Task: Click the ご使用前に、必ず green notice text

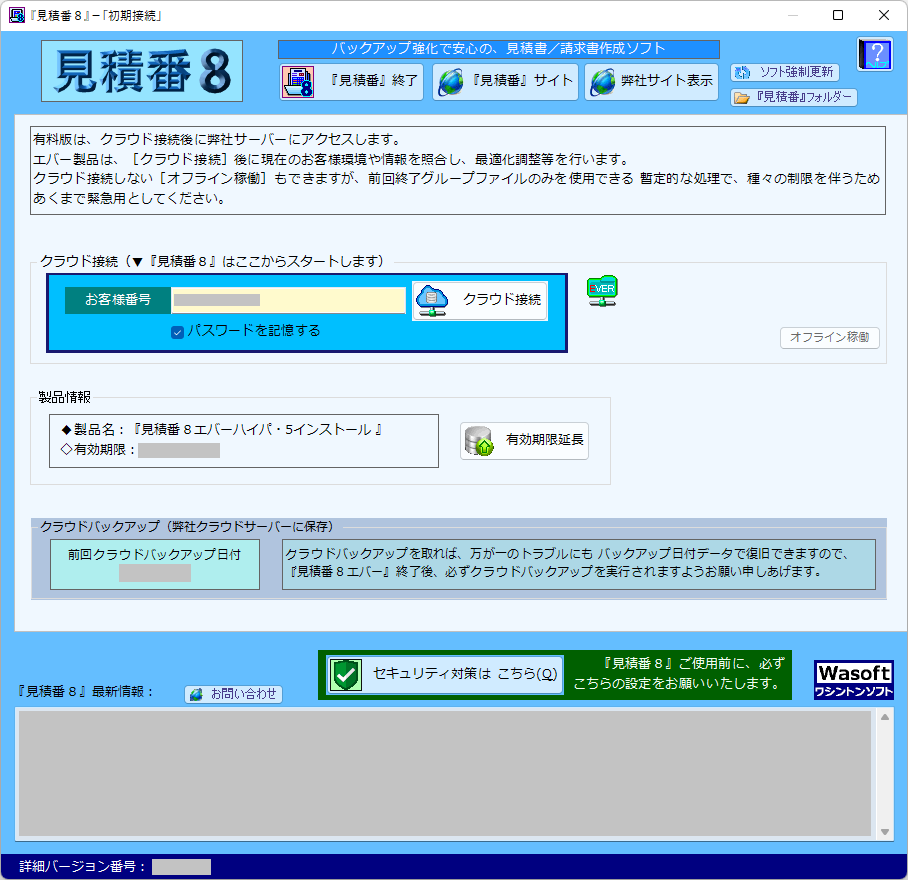Action: coord(677,674)
